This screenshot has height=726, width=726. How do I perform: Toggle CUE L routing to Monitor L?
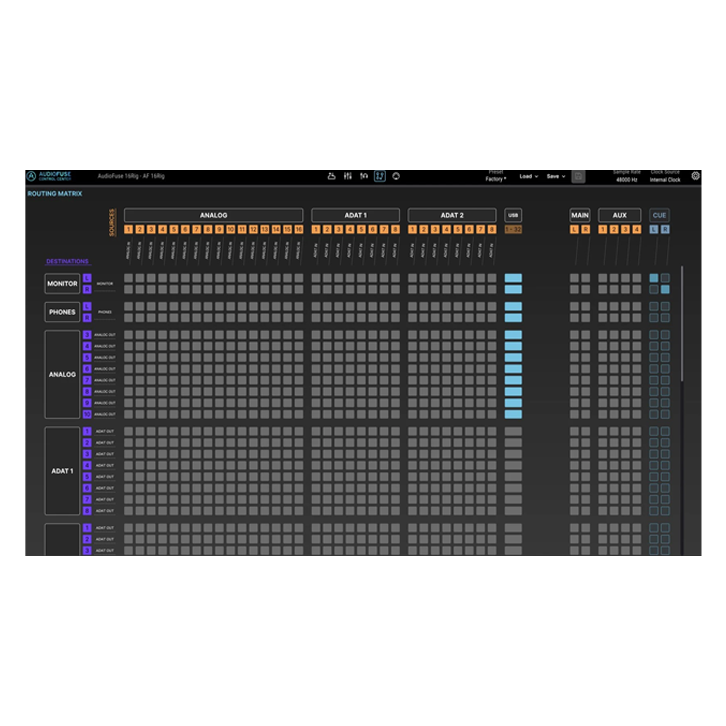(654, 278)
